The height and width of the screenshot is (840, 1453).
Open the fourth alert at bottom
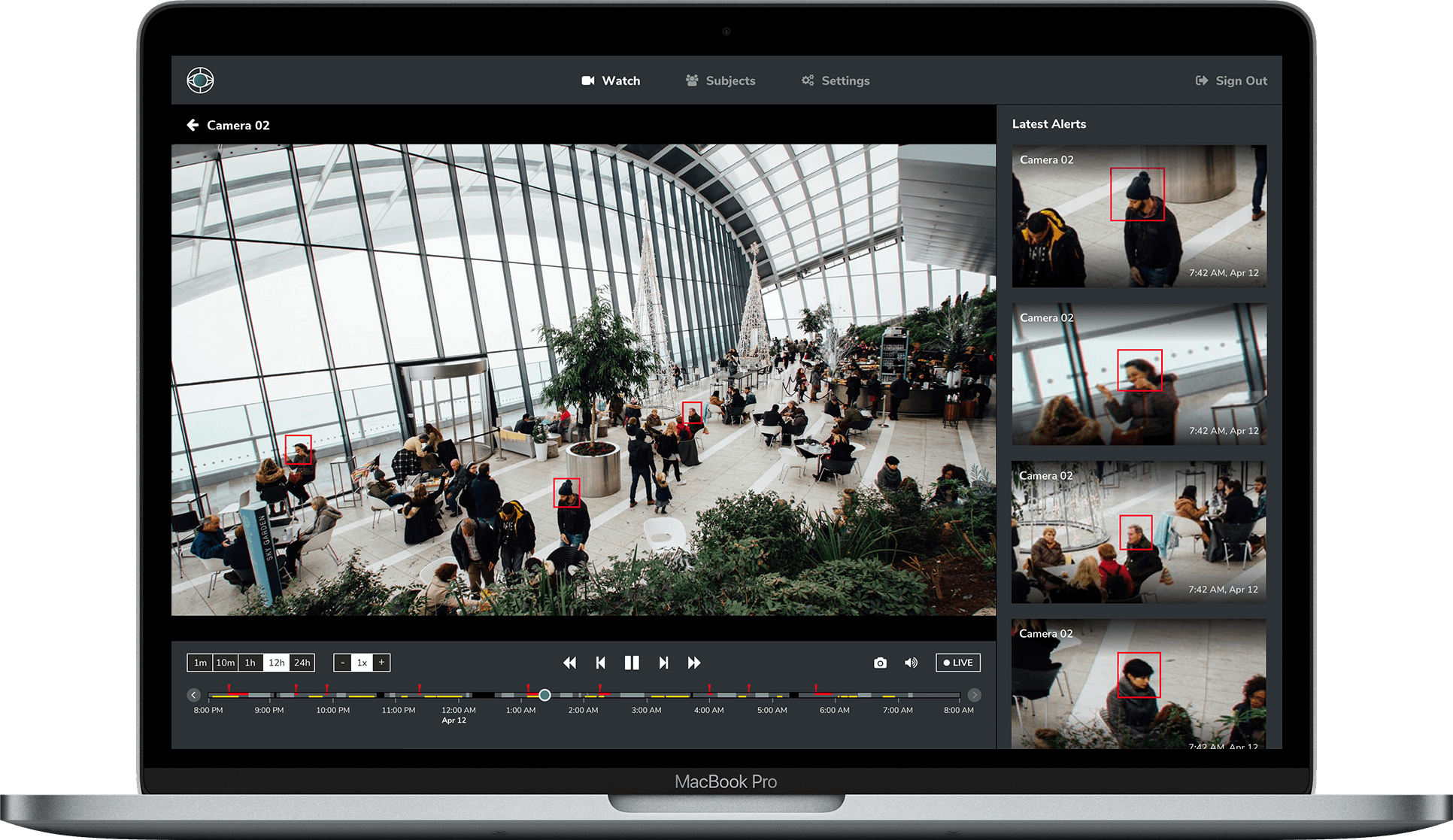click(1139, 684)
